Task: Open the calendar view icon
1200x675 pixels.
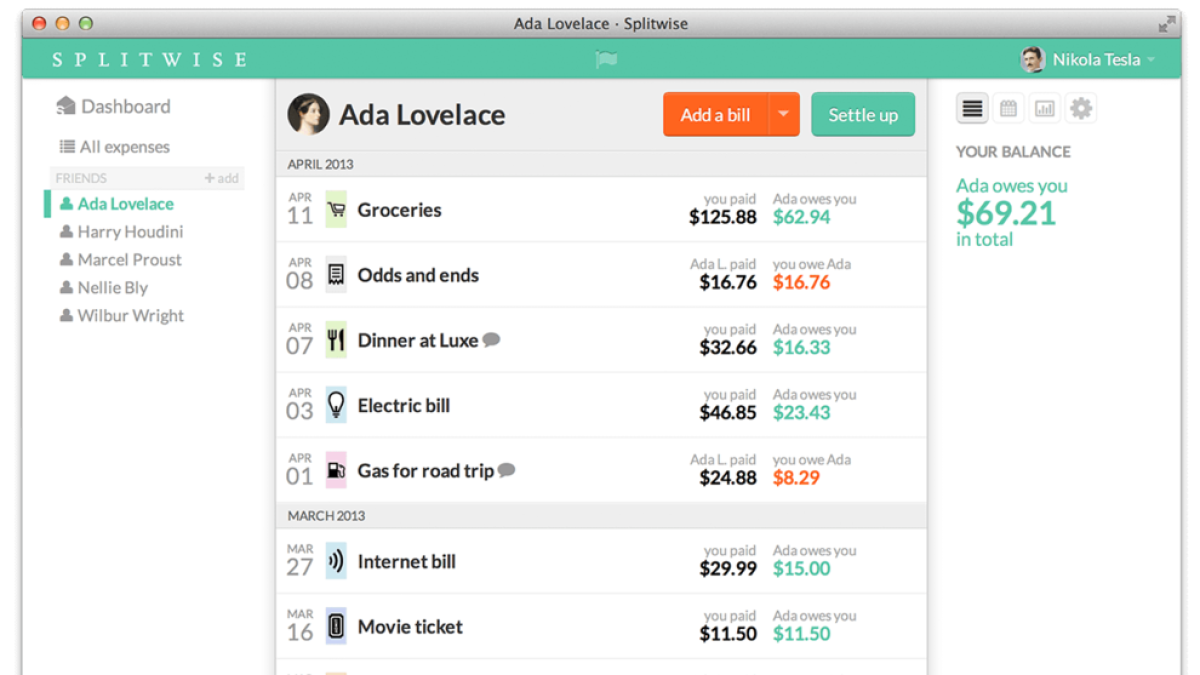Action: point(1008,109)
